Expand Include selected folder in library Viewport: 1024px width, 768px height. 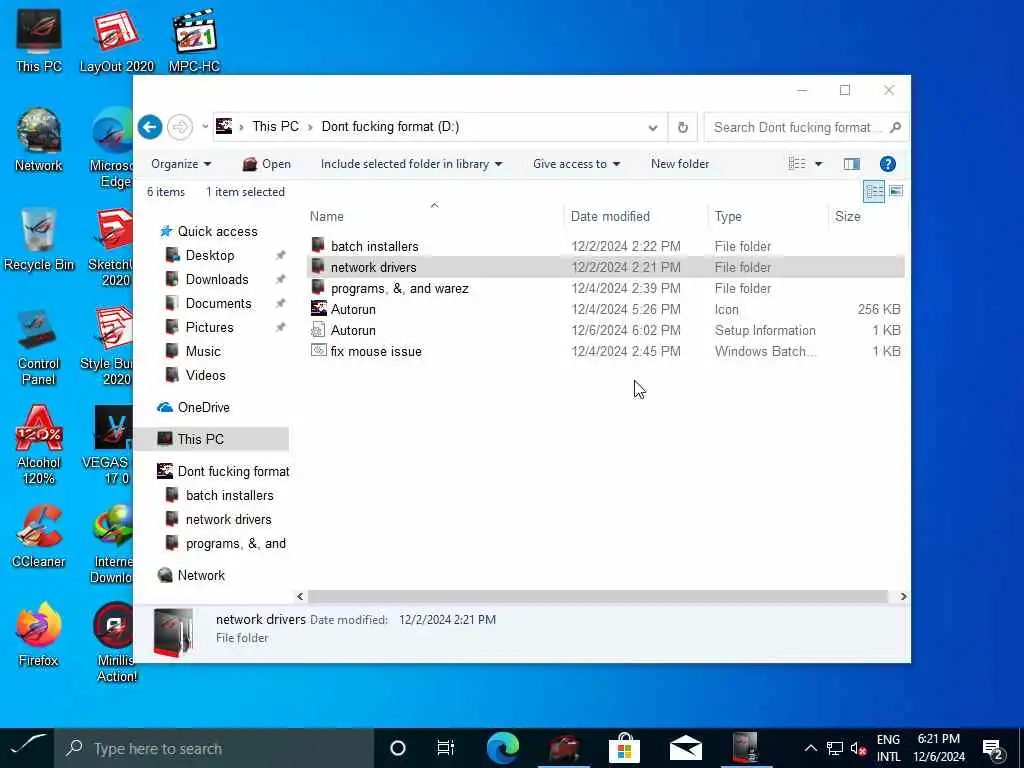[411, 164]
